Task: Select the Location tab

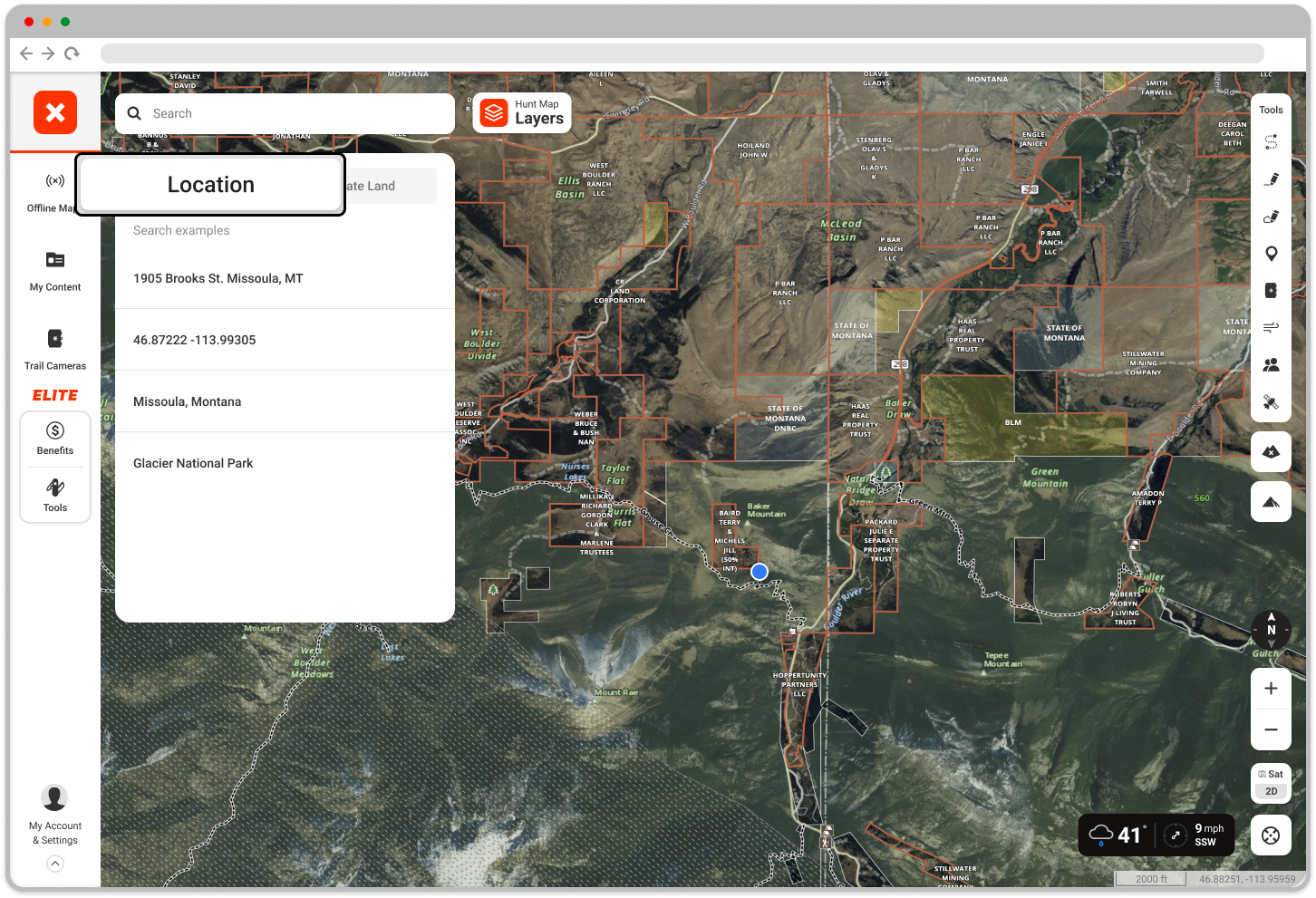Action: pyautogui.click(x=210, y=185)
